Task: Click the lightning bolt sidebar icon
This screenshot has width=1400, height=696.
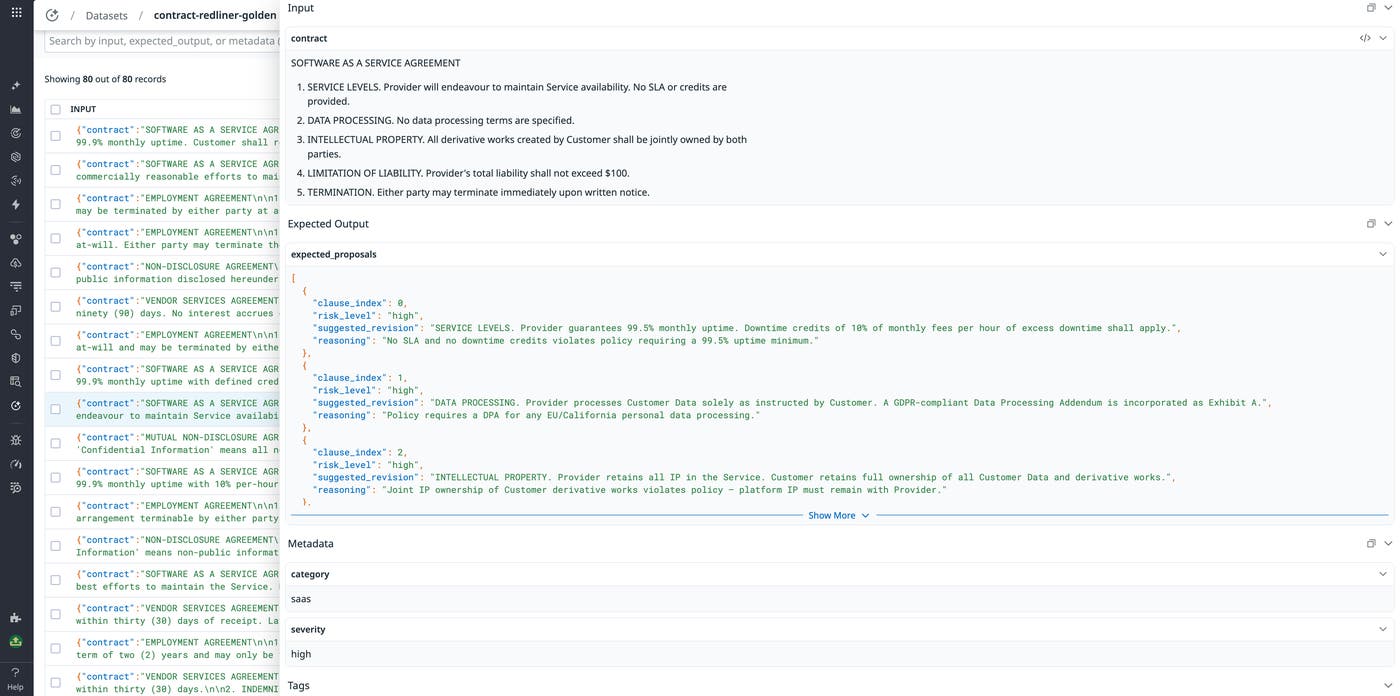Action: [15, 205]
